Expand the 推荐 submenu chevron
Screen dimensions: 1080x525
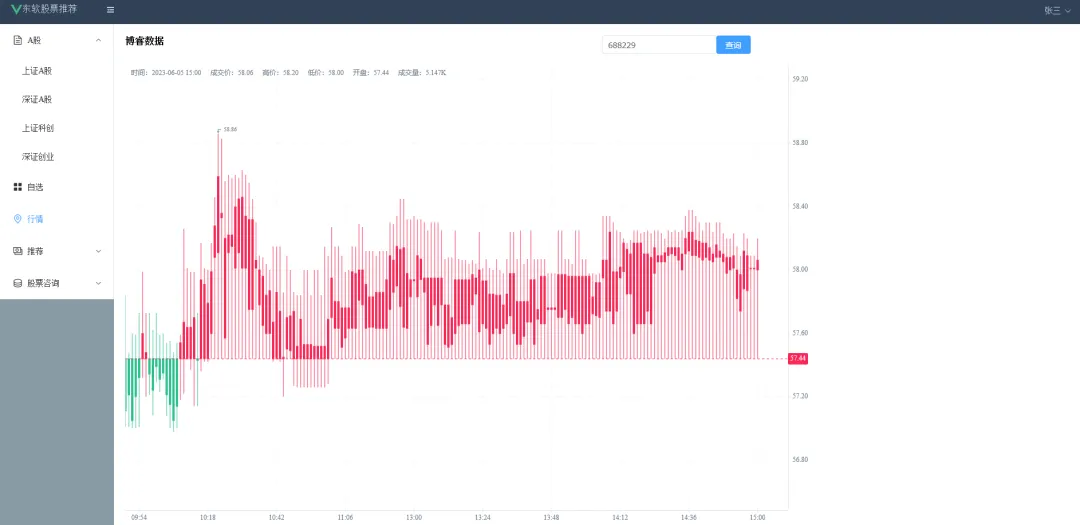(x=98, y=251)
